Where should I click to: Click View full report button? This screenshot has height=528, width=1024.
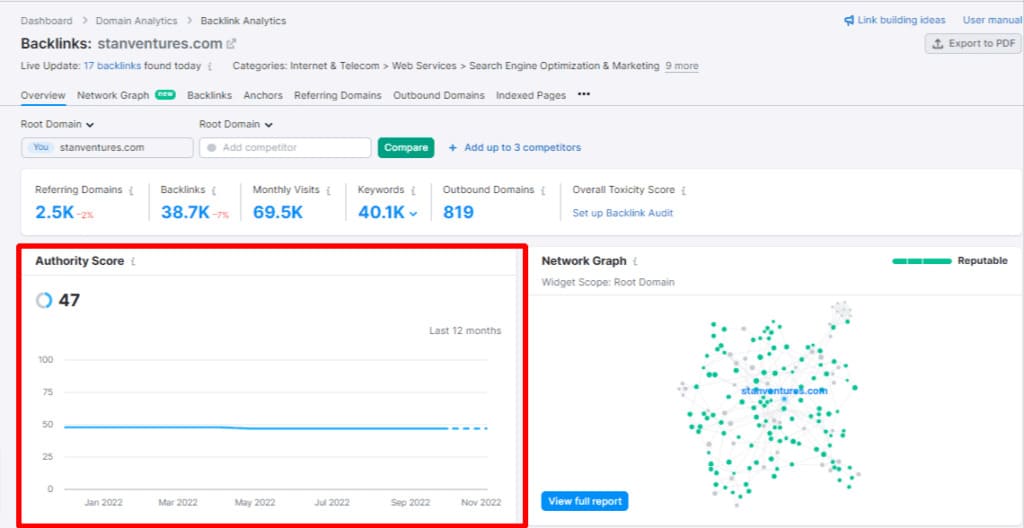coord(584,501)
